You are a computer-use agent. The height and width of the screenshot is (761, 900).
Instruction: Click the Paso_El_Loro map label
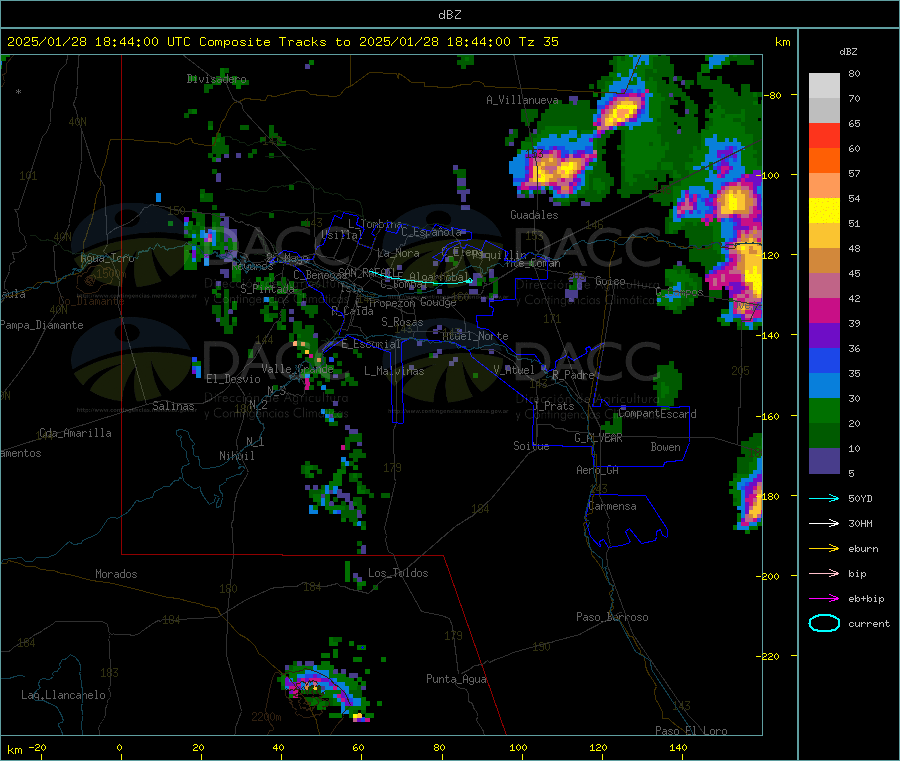[x=691, y=731]
